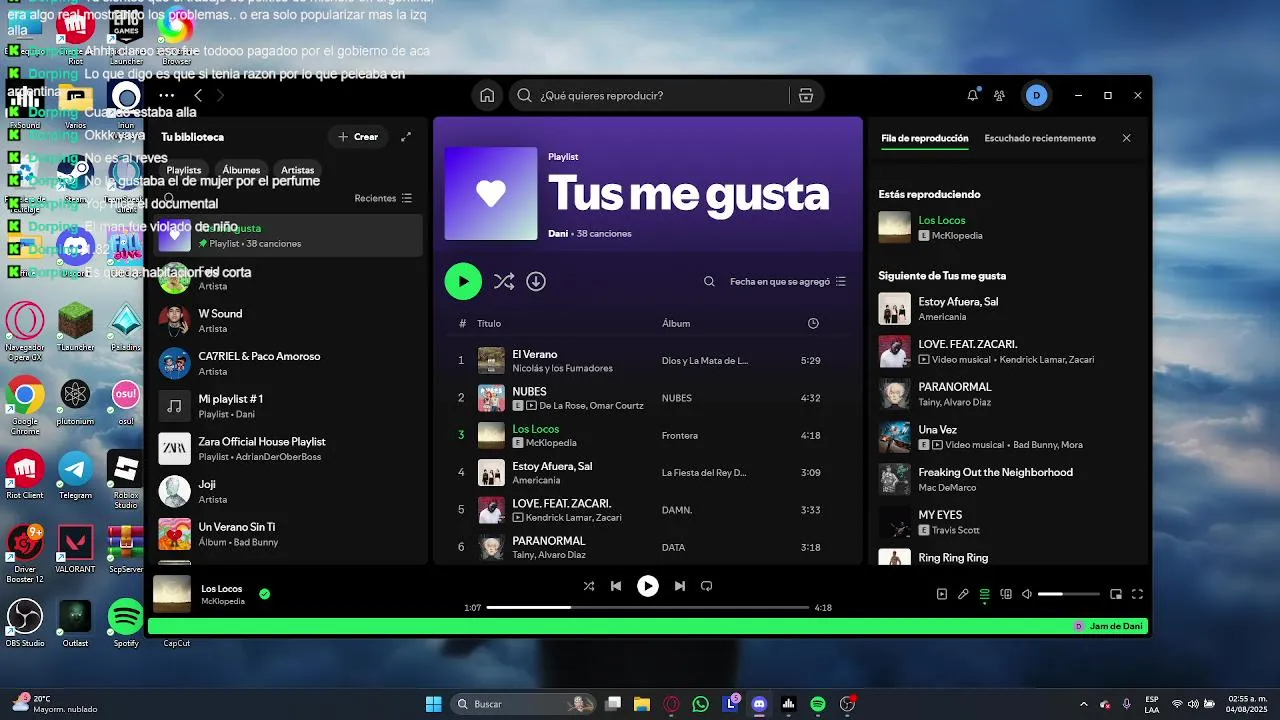Toggle shuffle in bottom player bar
Viewport: 1280px width, 720px height.
pos(588,586)
